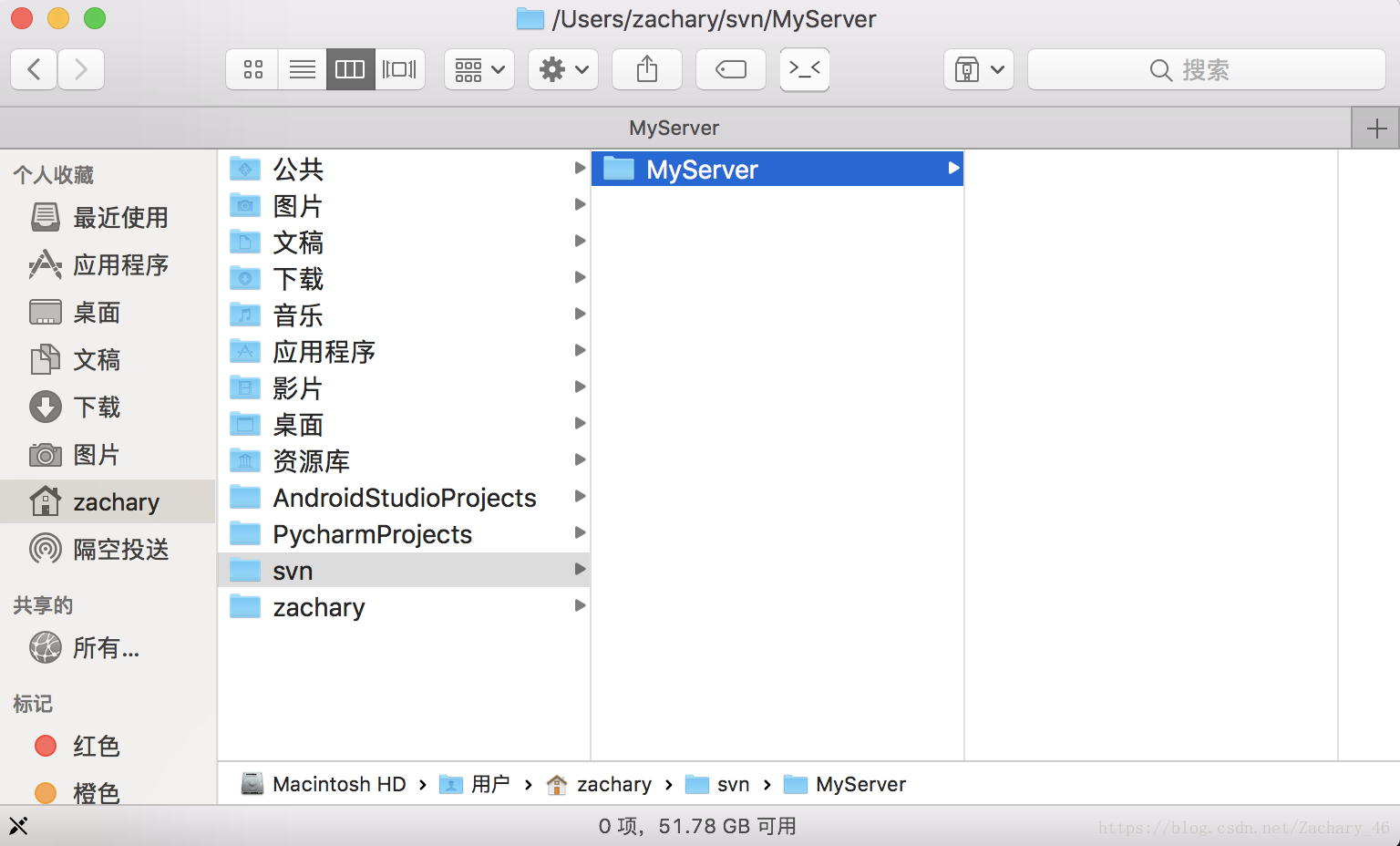Click the tools icon in the status bar
The image size is (1400, 846).
(18, 826)
